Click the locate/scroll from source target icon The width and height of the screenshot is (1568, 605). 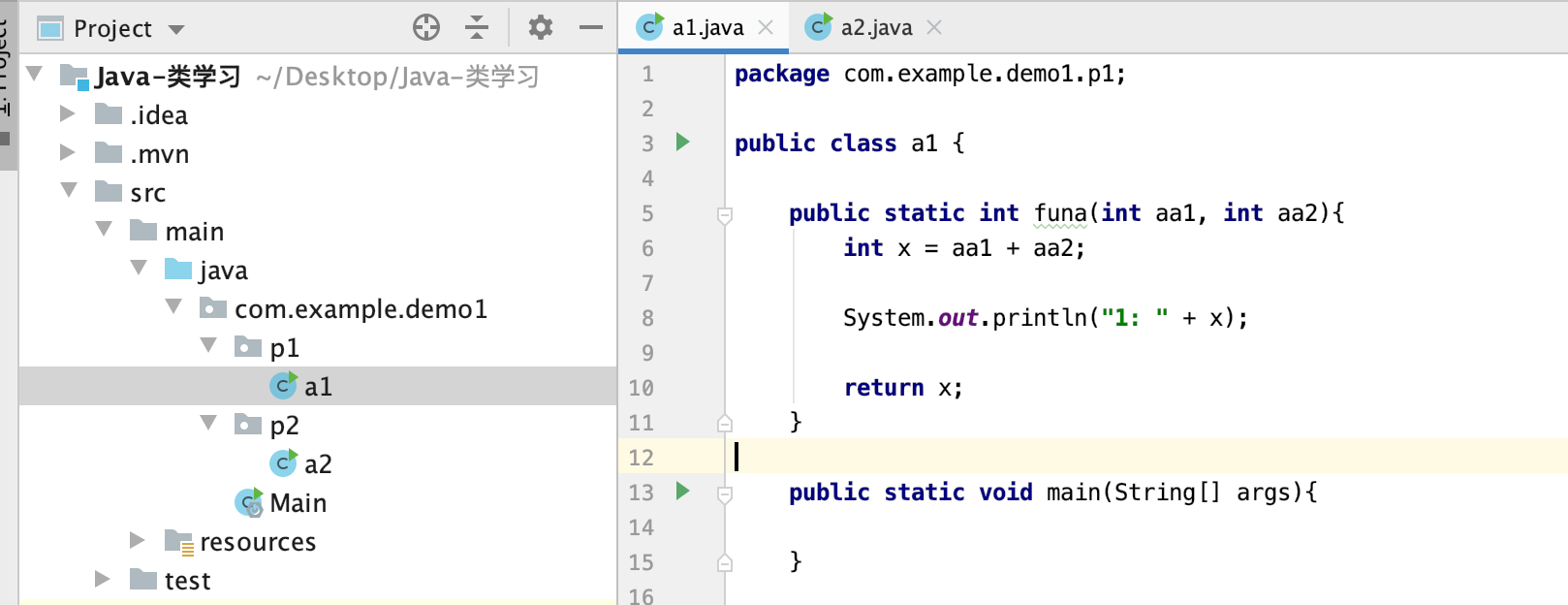pos(426,27)
